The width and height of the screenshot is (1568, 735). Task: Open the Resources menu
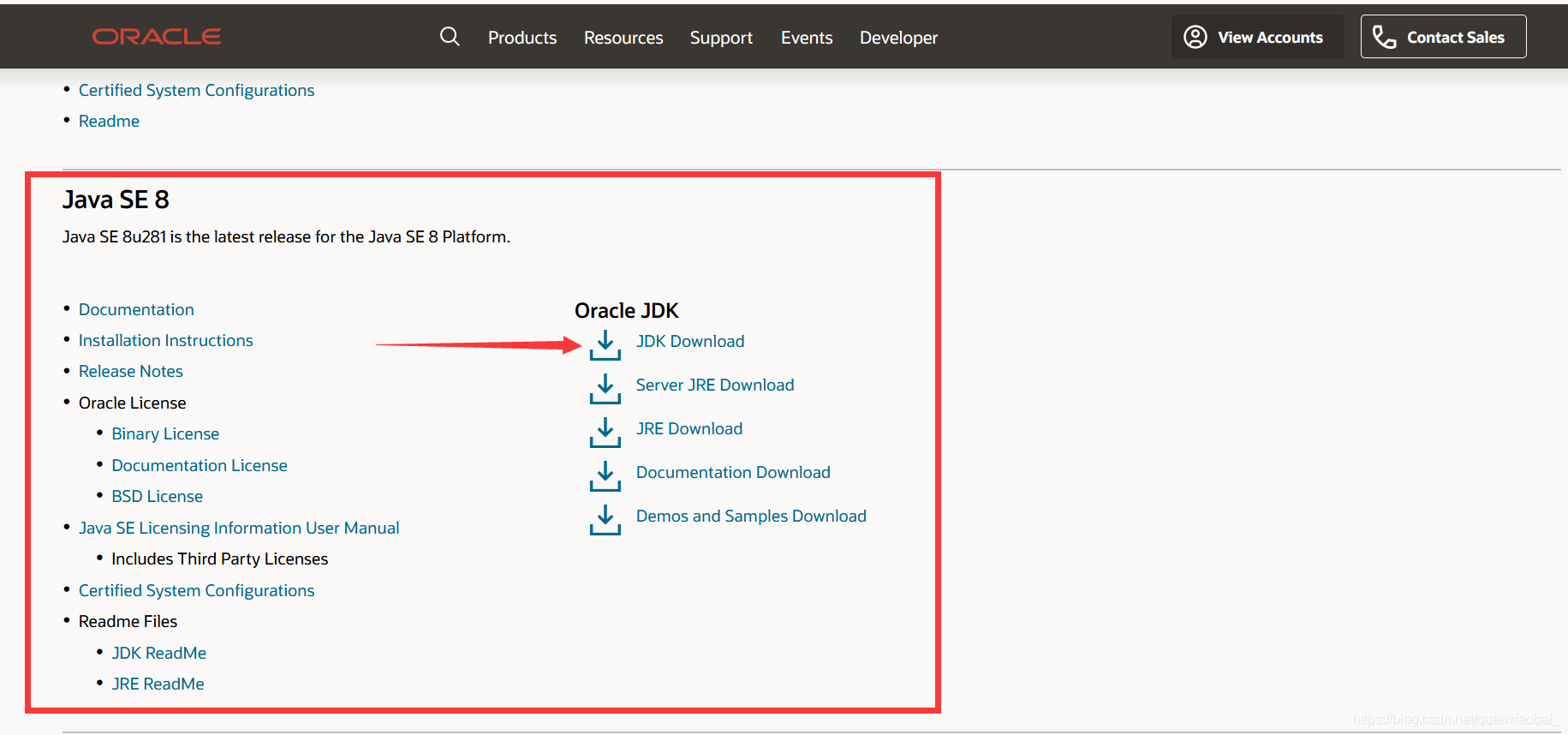(623, 38)
